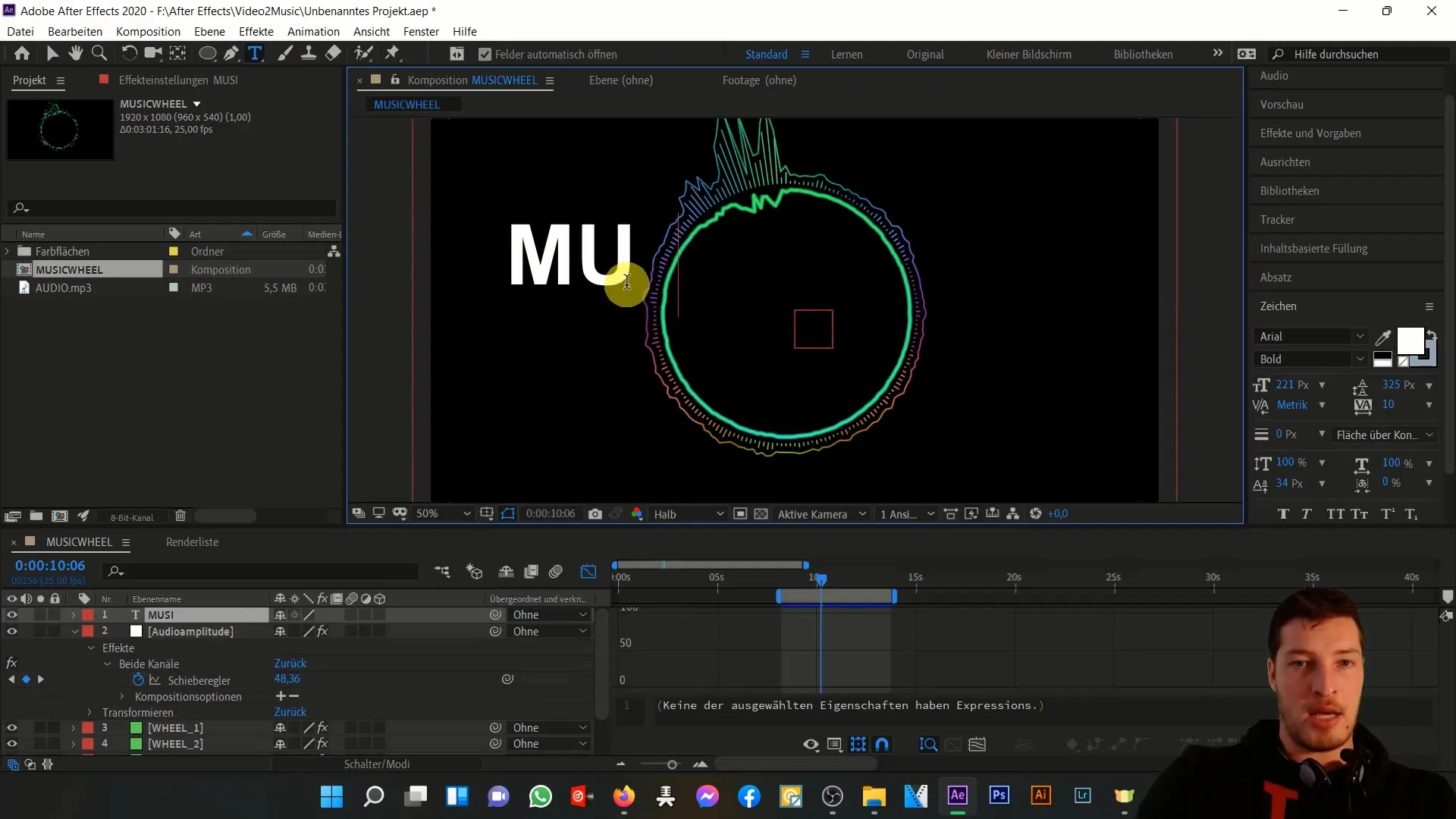This screenshot has width=1456, height=819.
Task: Switch to the Renderliste tab
Action: (x=192, y=542)
